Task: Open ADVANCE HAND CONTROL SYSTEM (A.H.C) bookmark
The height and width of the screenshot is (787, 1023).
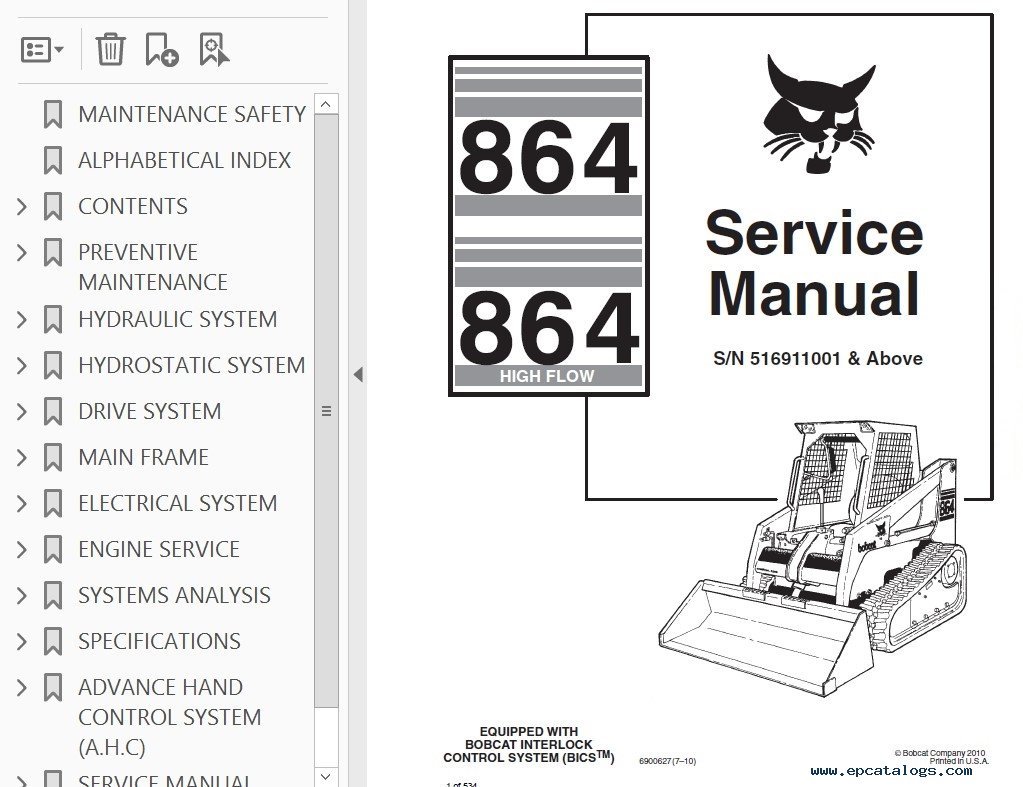Action: pos(170,717)
